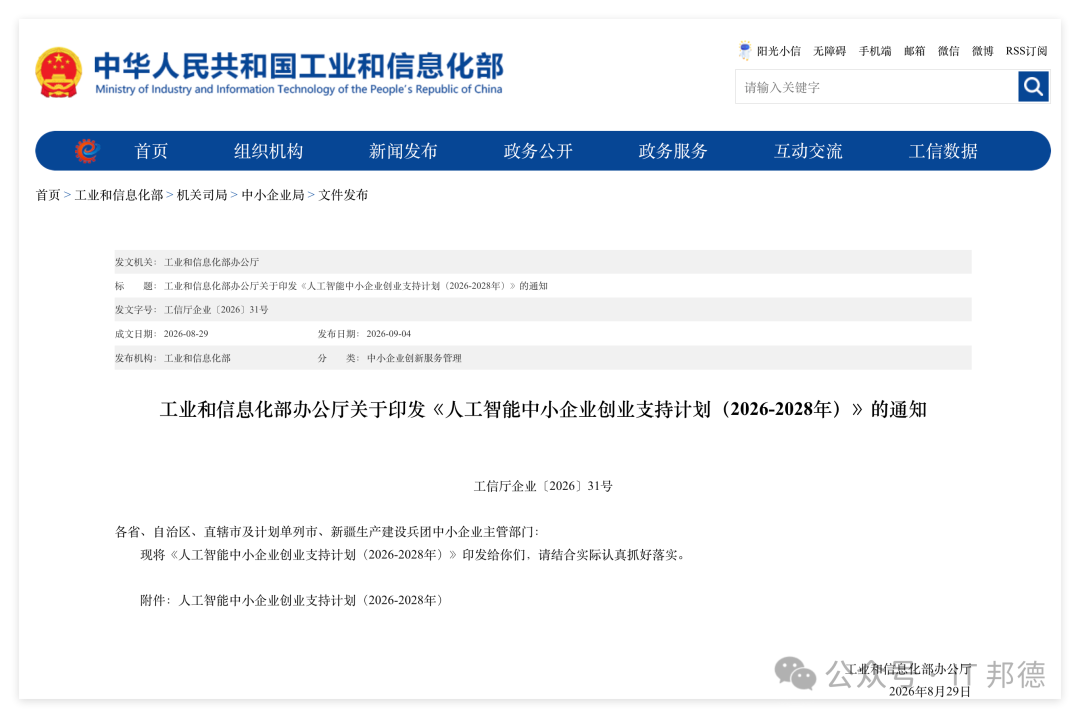Image resolution: width=1080 pixels, height=718 pixels.
Task: Click the 标题 row value in info table
Action: 355,285
